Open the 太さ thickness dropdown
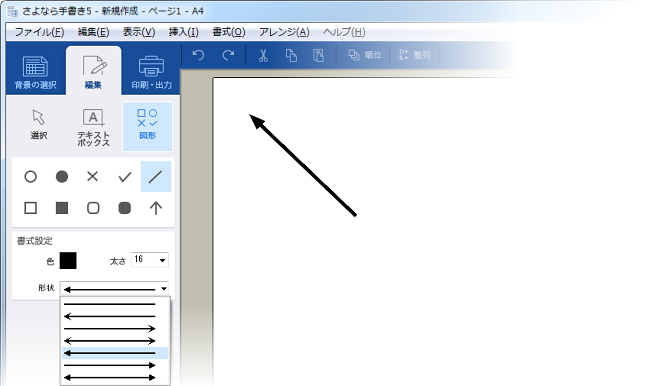This screenshot has height=386, width=650. [150, 260]
